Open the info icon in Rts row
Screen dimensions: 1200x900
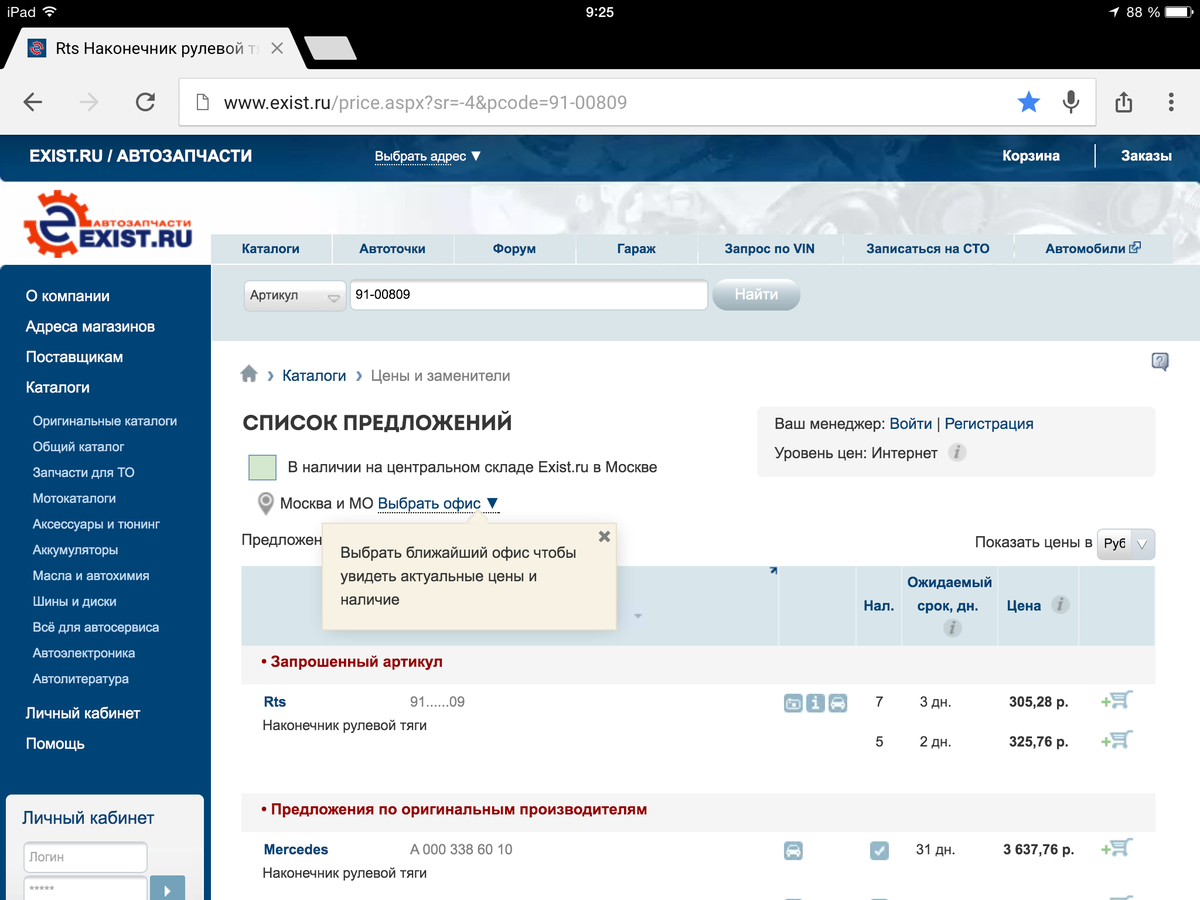(815, 703)
